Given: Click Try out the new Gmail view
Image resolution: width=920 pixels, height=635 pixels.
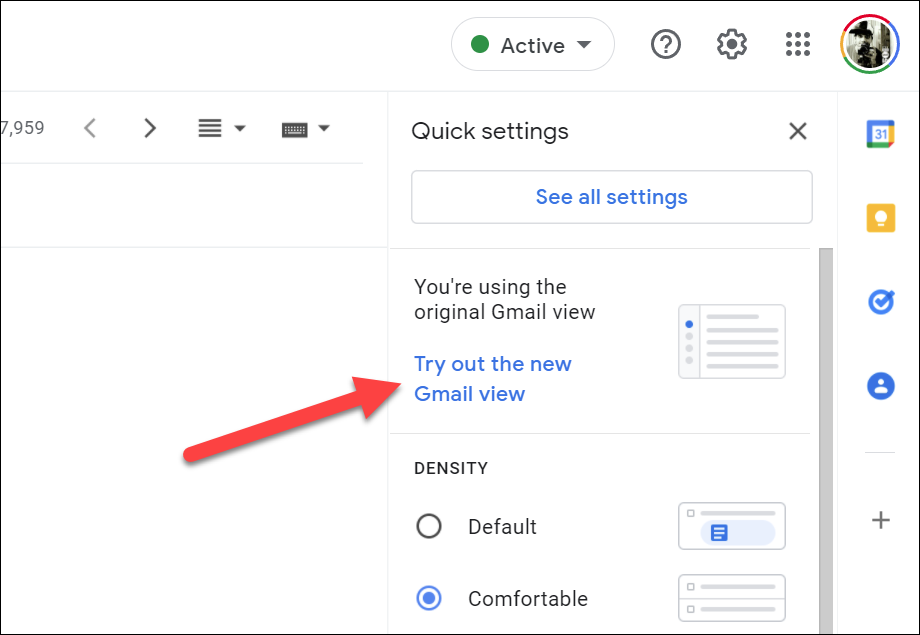Looking at the screenshot, I should pyautogui.click(x=492, y=379).
